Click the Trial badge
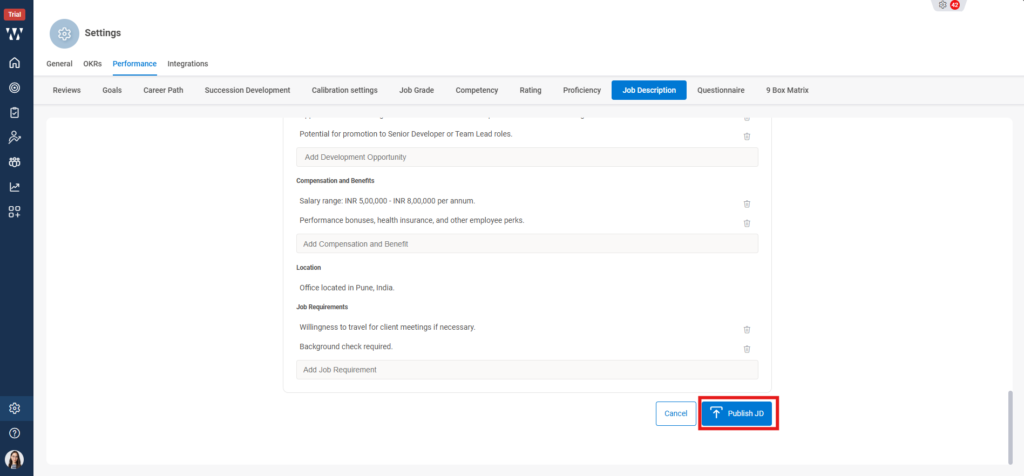The width and height of the screenshot is (1024, 476). tap(14, 14)
